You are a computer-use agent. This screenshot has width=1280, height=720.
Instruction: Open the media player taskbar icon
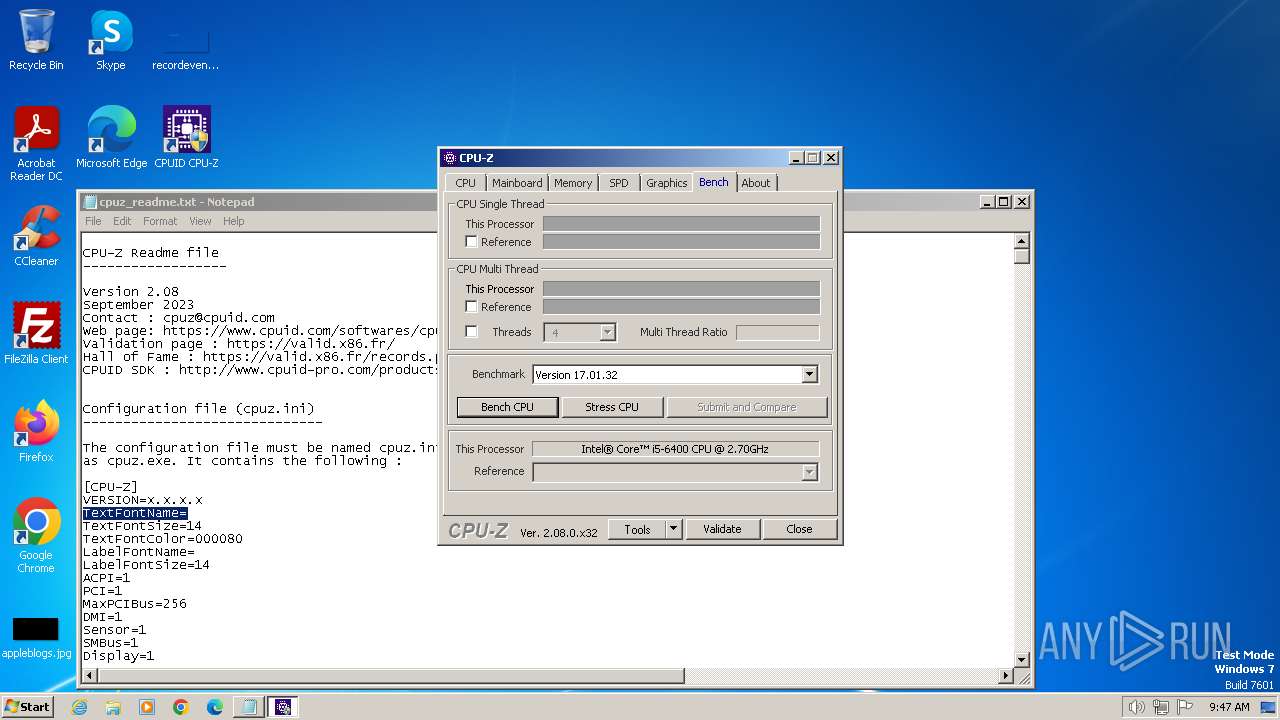coord(147,707)
